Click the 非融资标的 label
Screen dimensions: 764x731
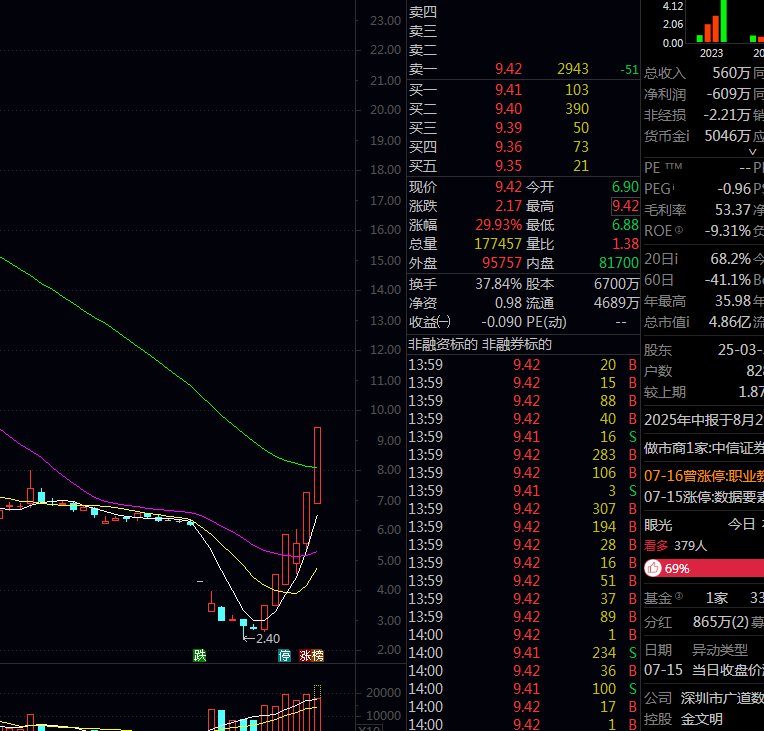(x=443, y=345)
